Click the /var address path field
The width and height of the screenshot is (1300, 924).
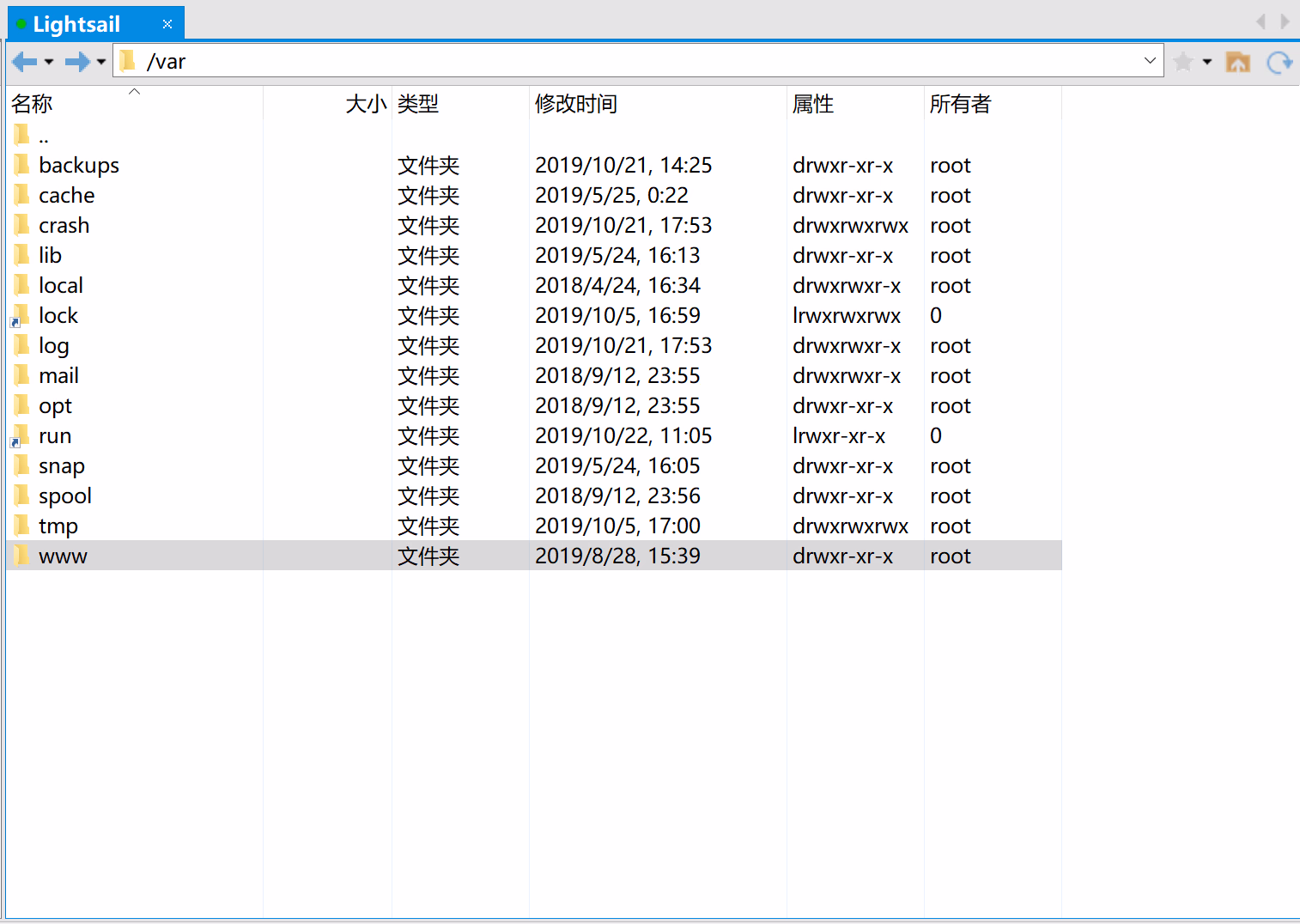(601, 61)
